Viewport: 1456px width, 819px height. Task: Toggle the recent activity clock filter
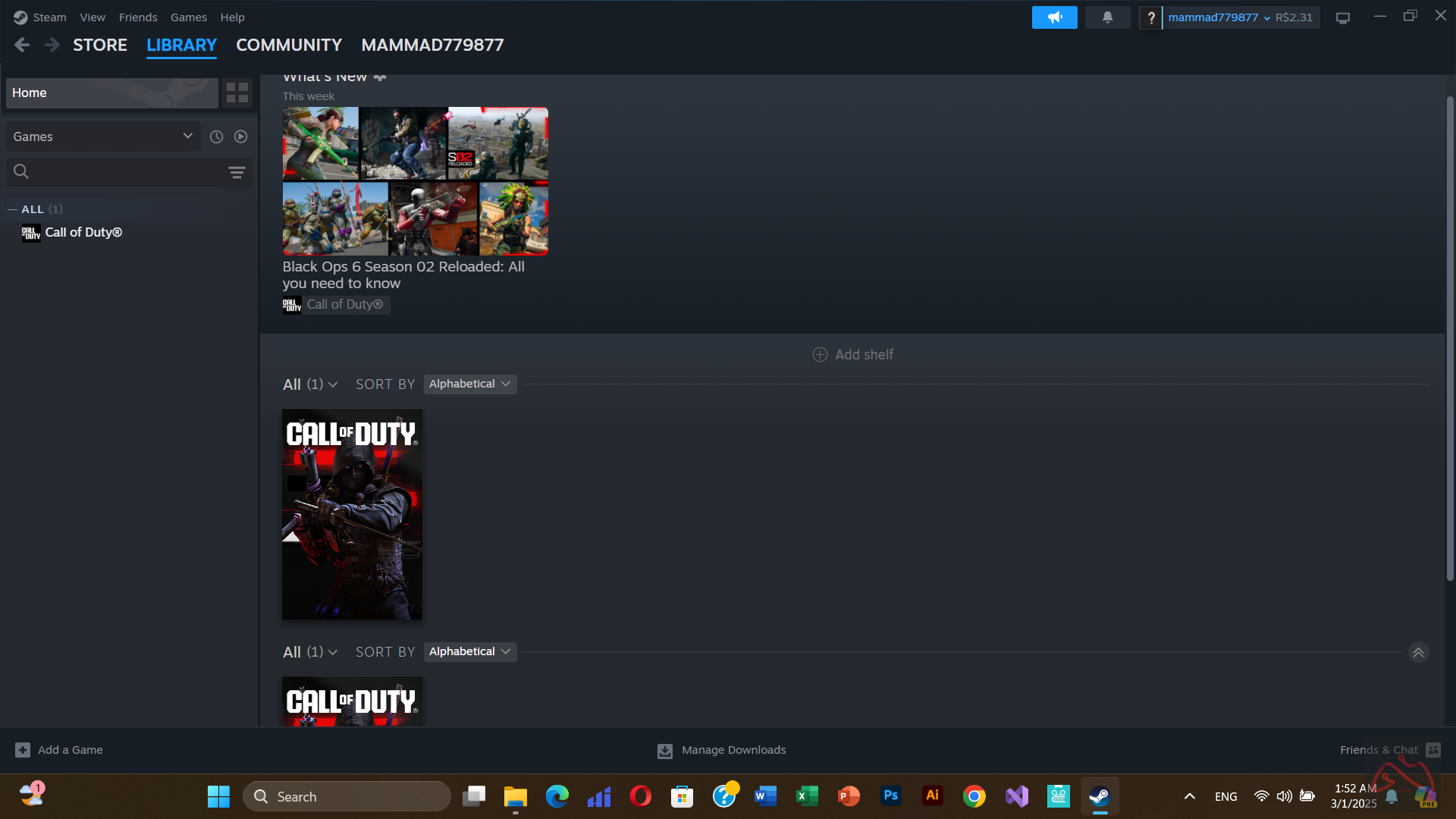(x=216, y=136)
